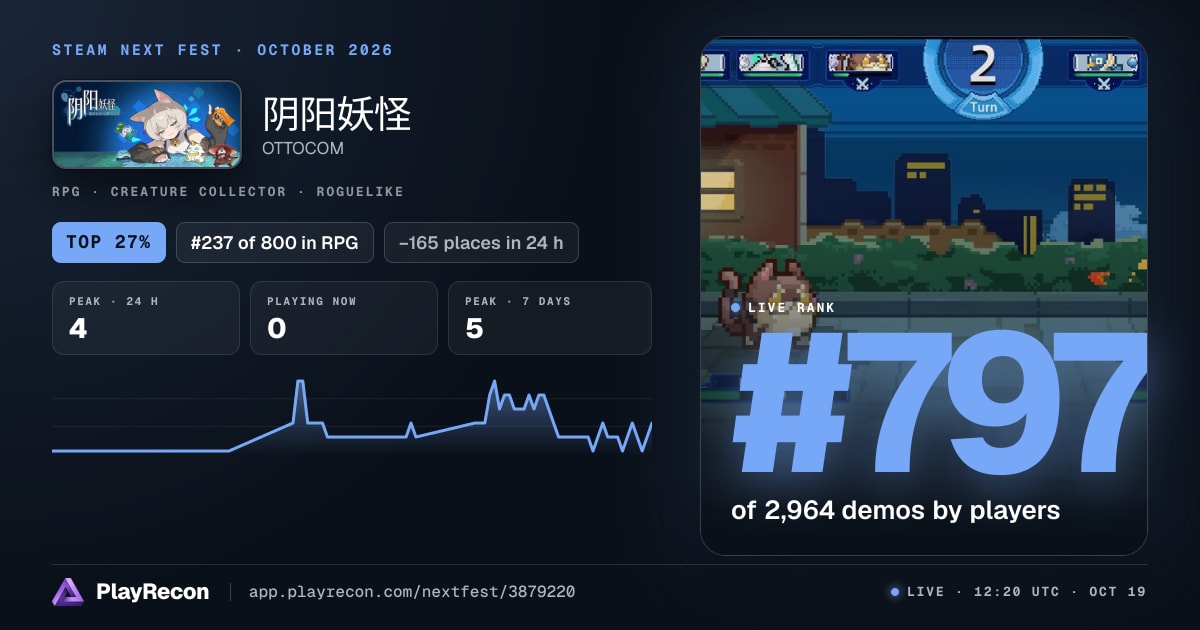Click the #237 of 800 in RPG badge
This screenshot has height=630, width=1200.
[275, 242]
